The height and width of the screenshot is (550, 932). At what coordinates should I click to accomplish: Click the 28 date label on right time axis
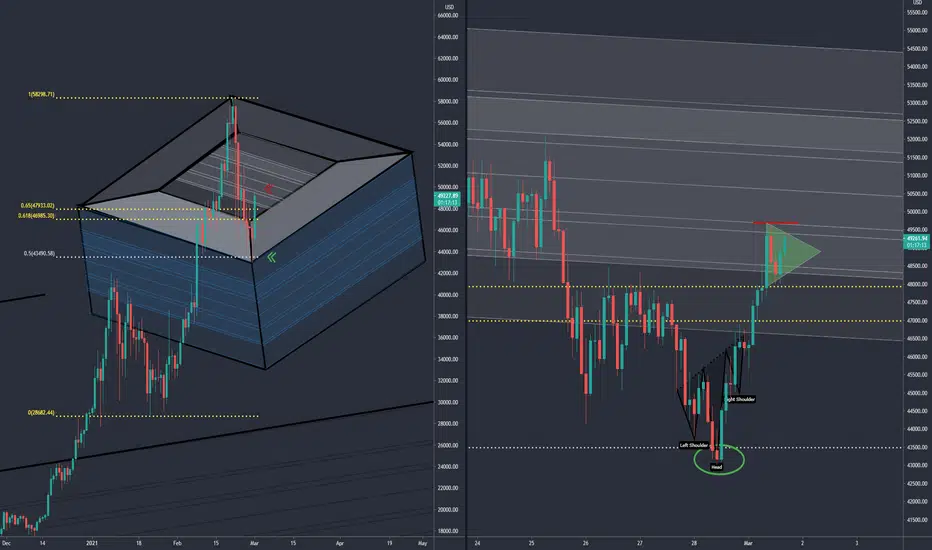(694, 543)
